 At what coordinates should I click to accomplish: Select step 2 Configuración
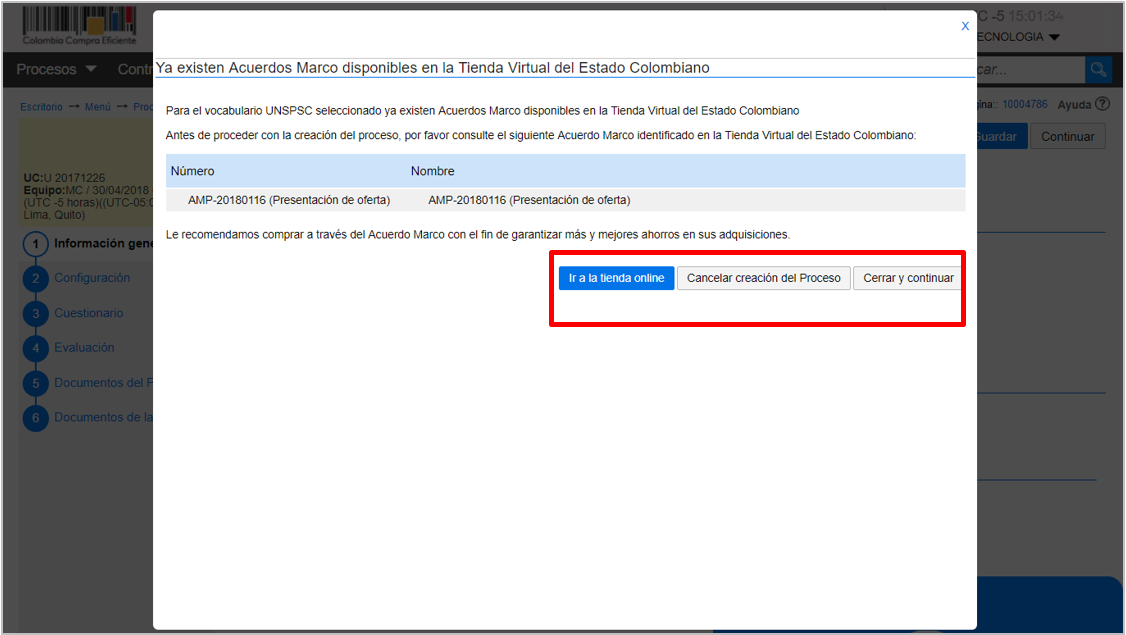pyautogui.click(x=77, y=278)
